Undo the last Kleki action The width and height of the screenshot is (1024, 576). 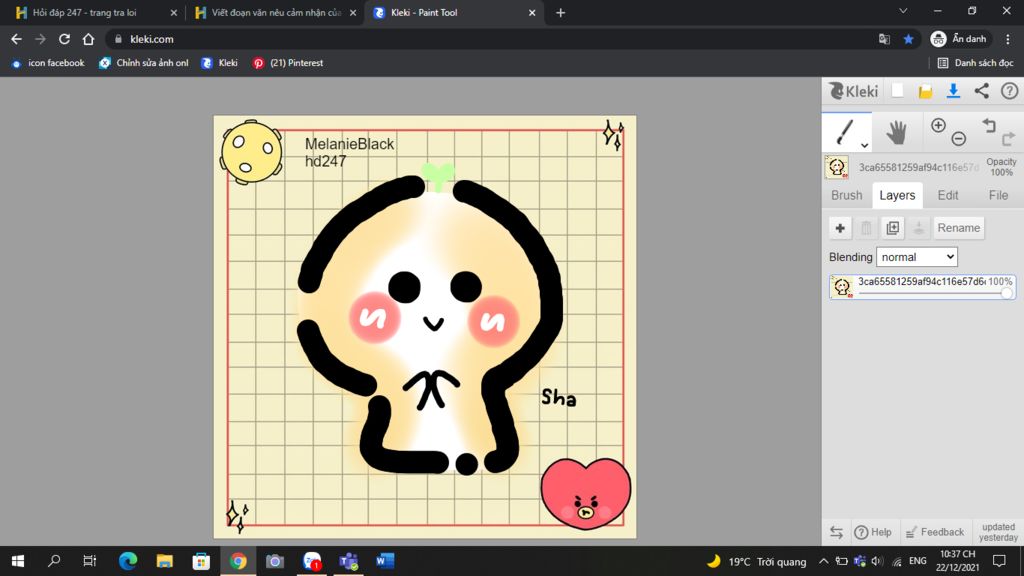(989, 125)
